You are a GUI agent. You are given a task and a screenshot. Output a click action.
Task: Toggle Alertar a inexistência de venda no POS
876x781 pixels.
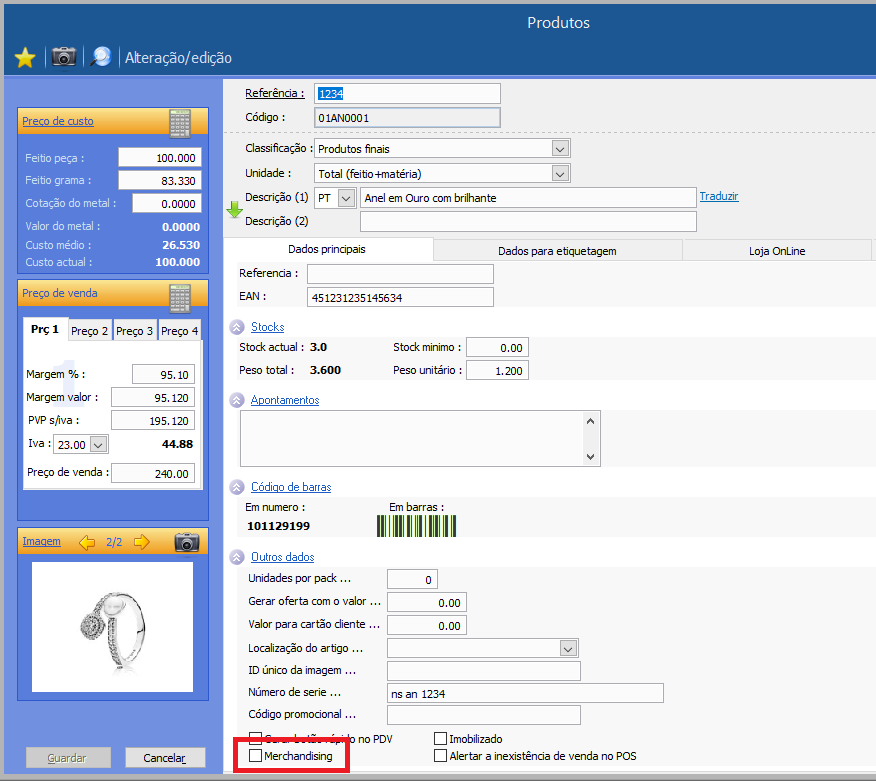coord(441,756)
